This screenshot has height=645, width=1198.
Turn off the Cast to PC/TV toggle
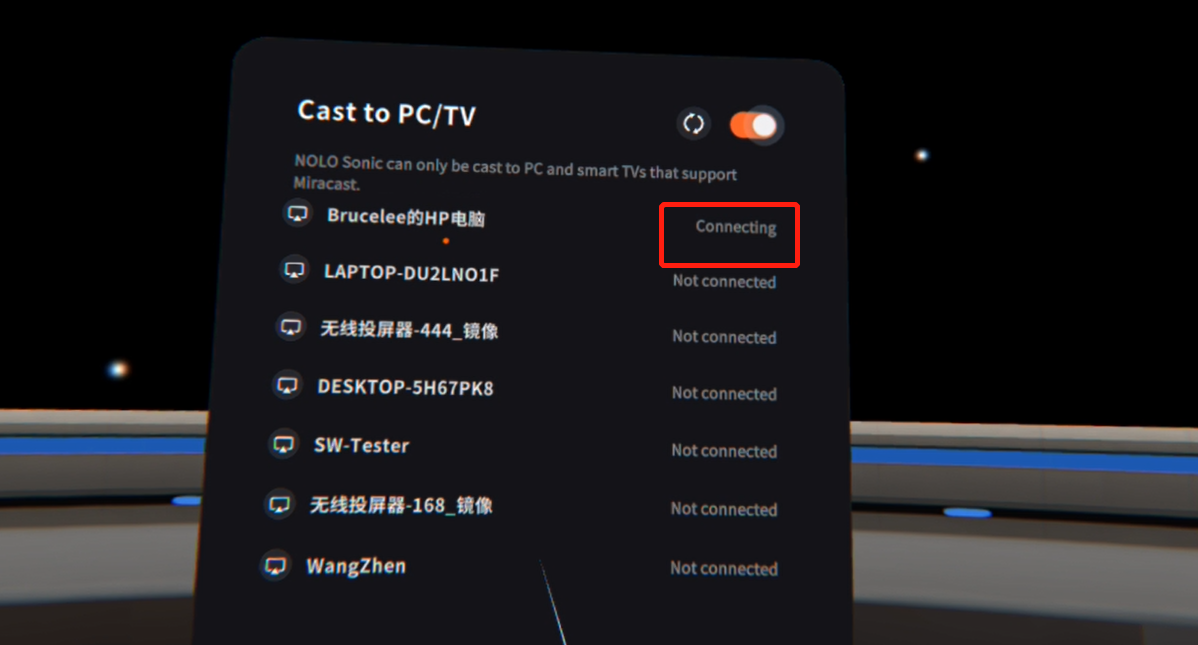click(x=754, y=125)
